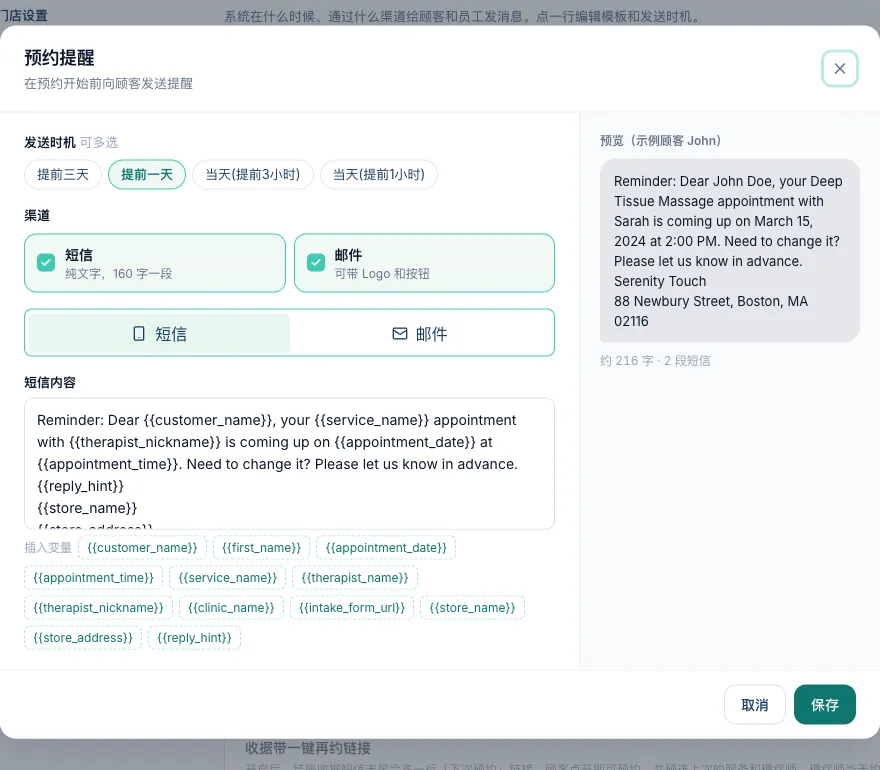
Task: Insert the {{therapist_name}} variable
Action: coord(355,578)
